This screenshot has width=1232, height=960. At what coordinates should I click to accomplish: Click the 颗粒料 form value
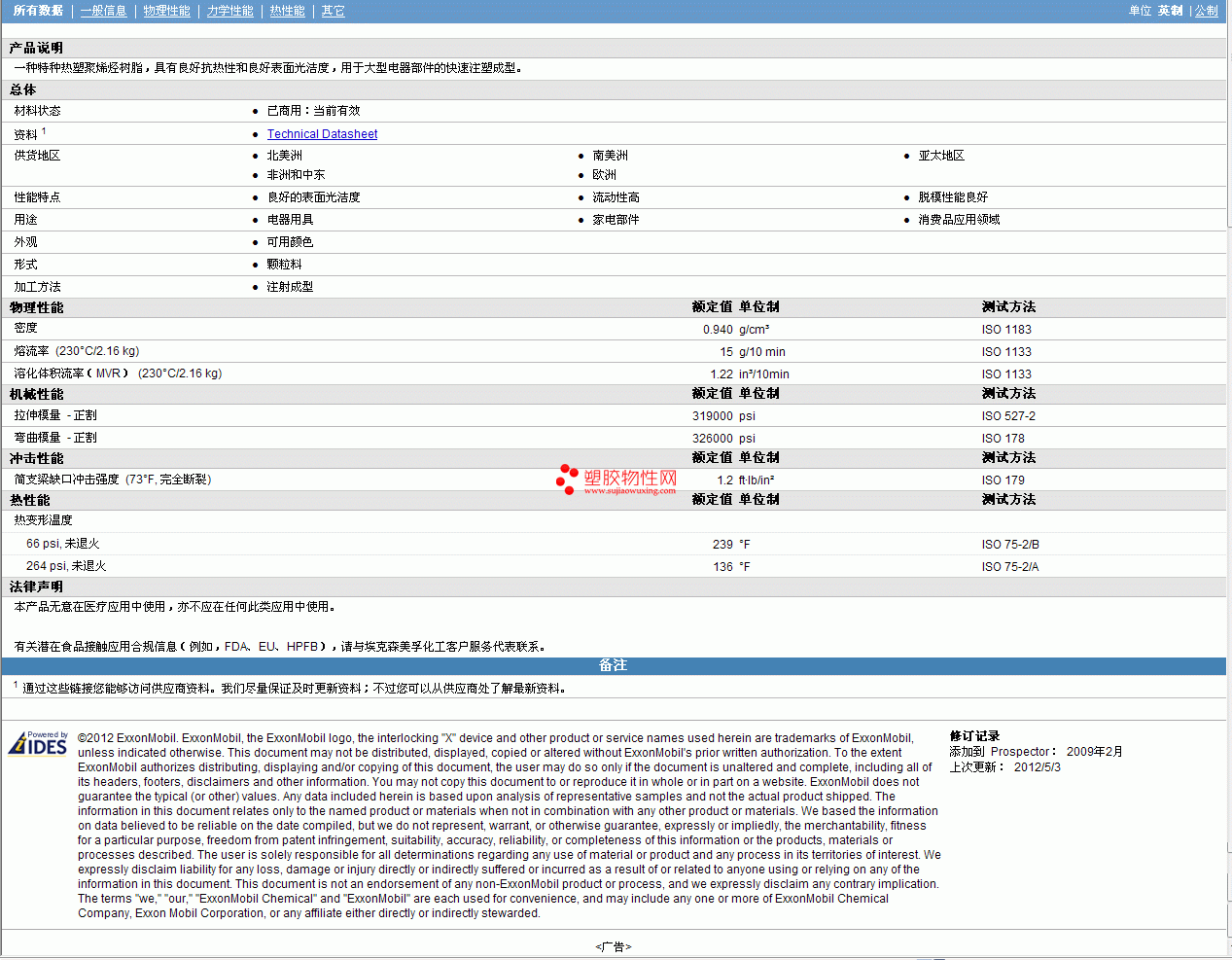[284, 265]
